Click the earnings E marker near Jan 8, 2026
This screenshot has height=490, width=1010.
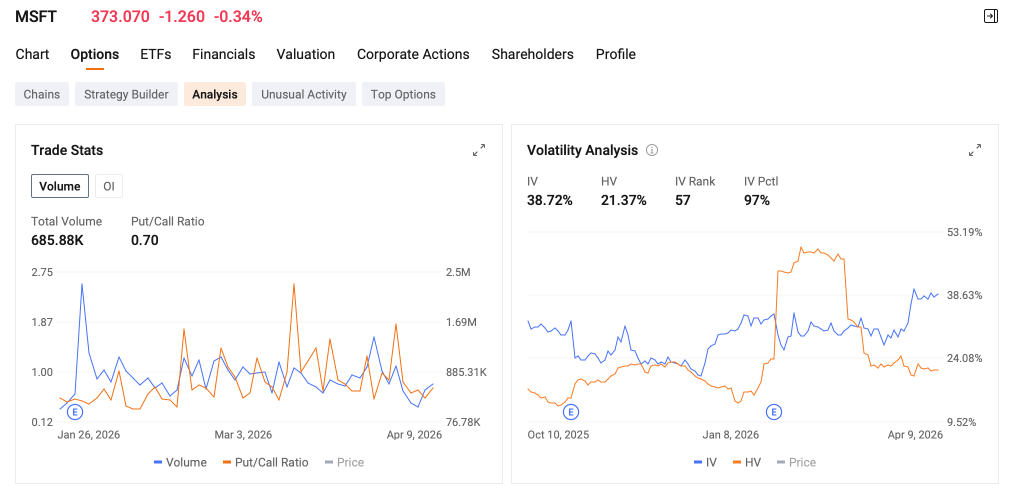774,411
